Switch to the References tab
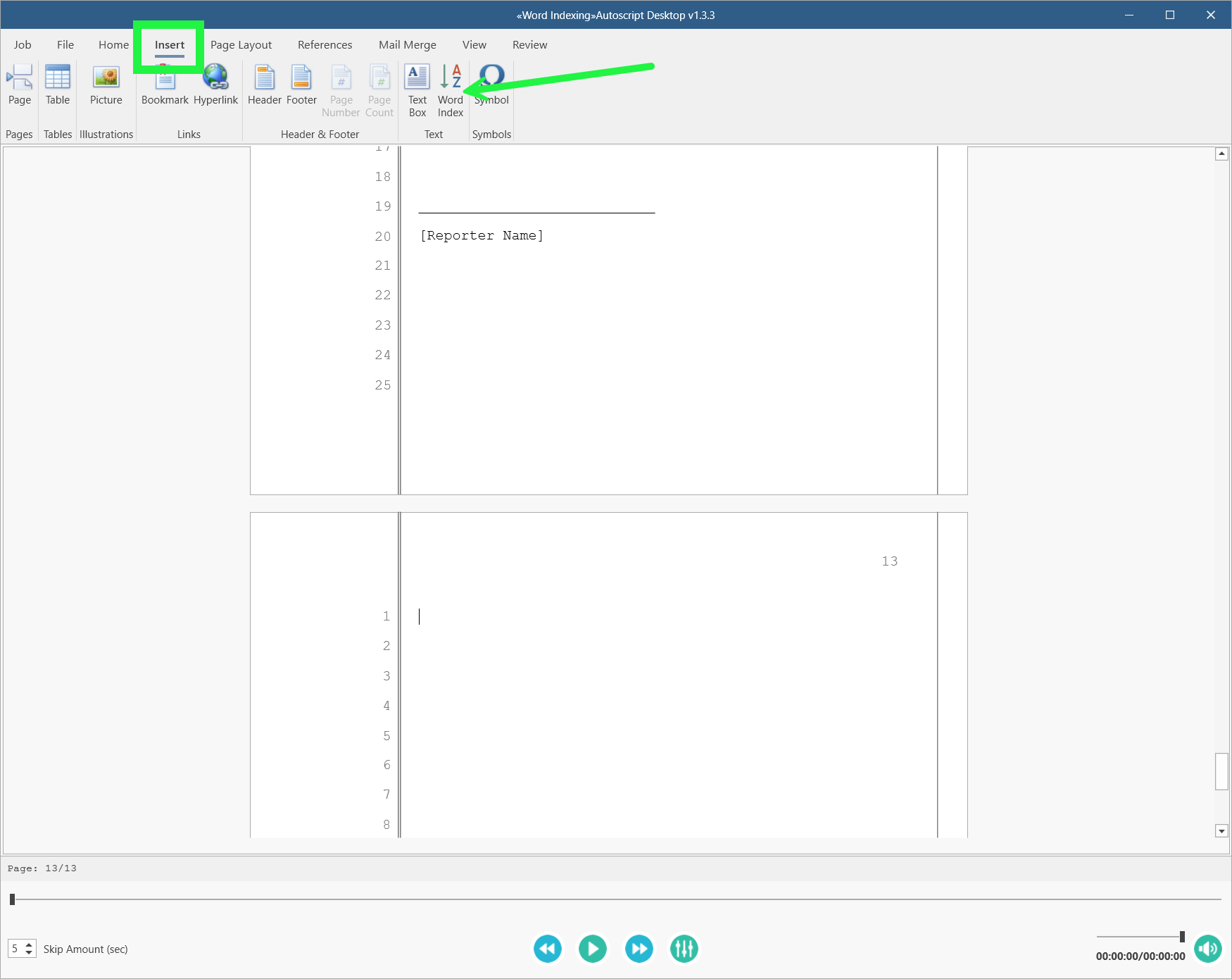This screenshot has width=1232, height=979. [325, 45]
